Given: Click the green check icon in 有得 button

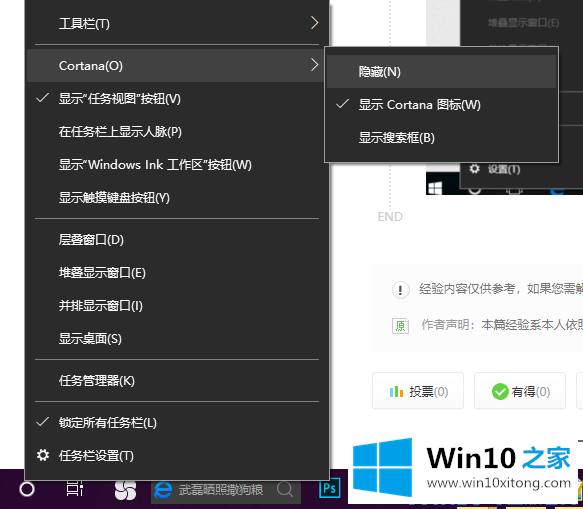Looking at the screenshot, I should tap(500, 392).
